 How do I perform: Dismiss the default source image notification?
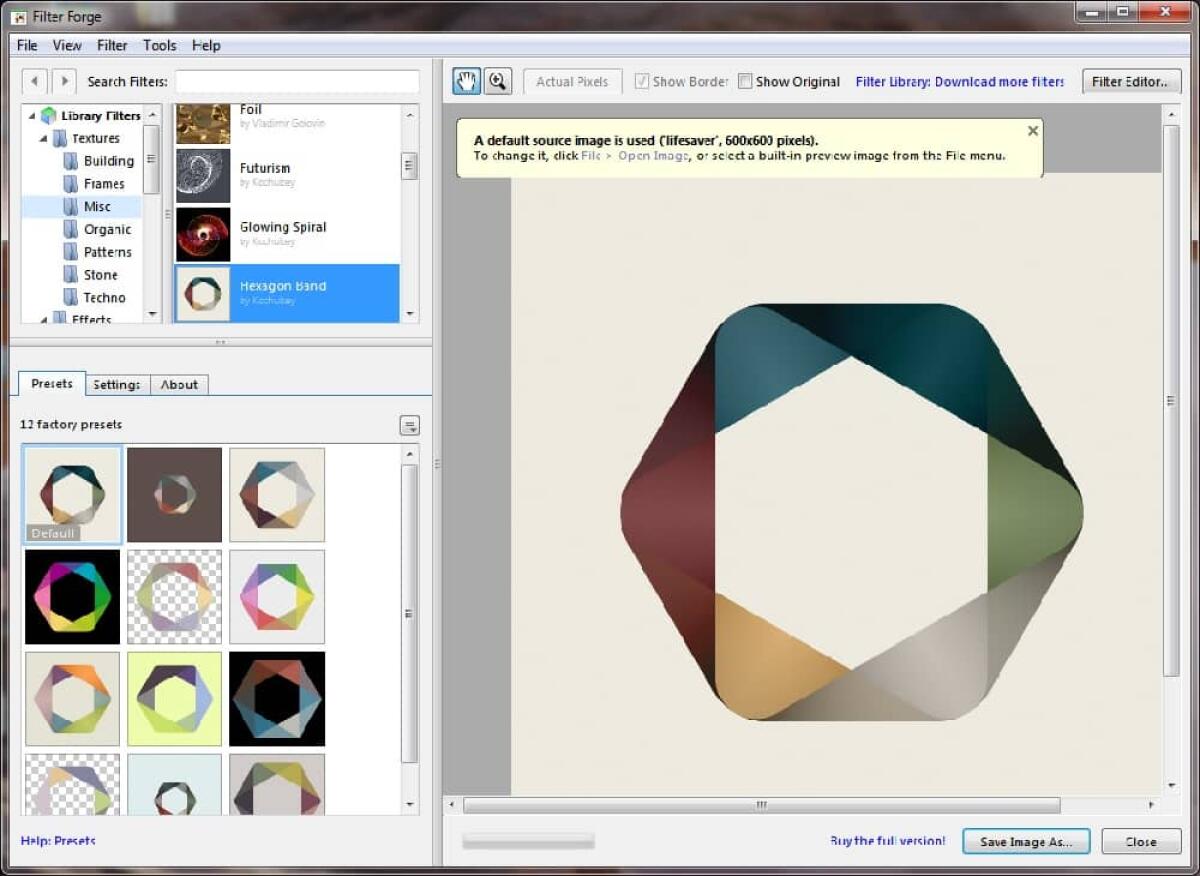click(1033, 130)
